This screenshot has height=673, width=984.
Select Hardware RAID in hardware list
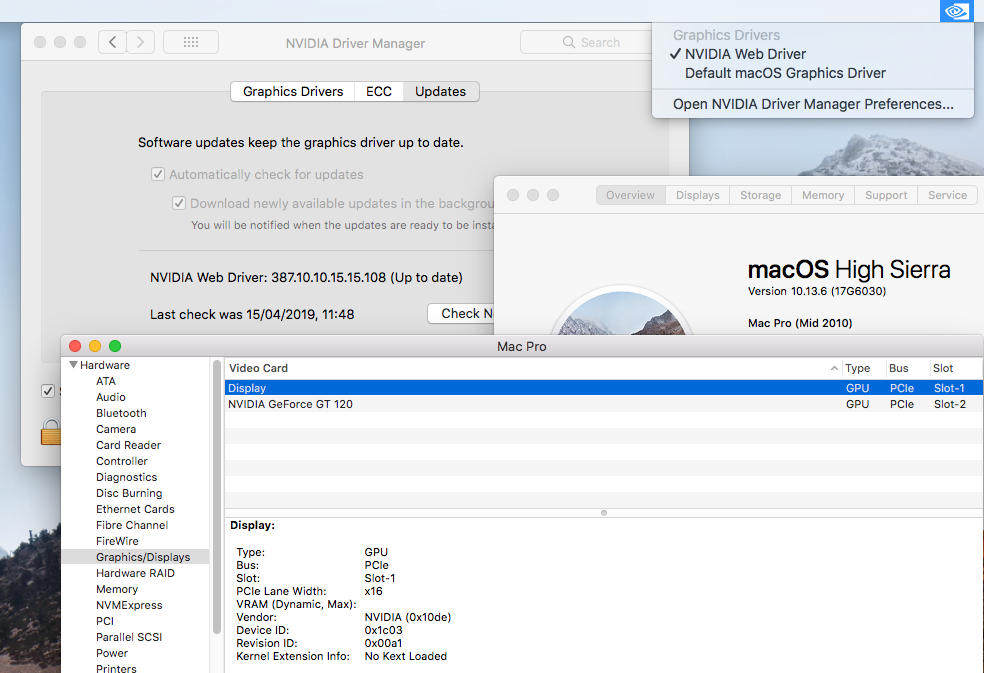tap(135, 573)
